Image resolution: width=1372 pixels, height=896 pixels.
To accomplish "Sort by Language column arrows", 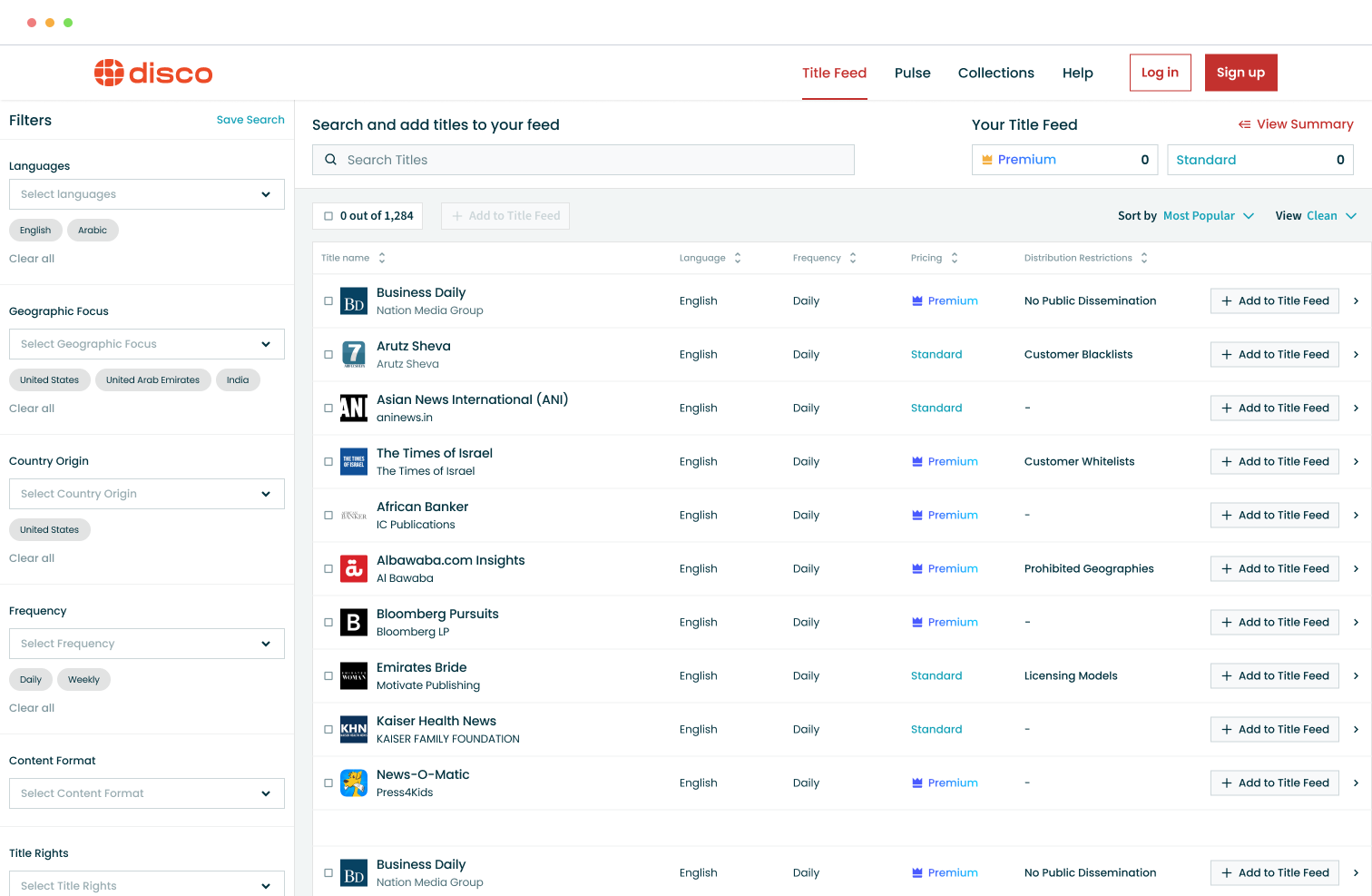I will coord(738,258).
